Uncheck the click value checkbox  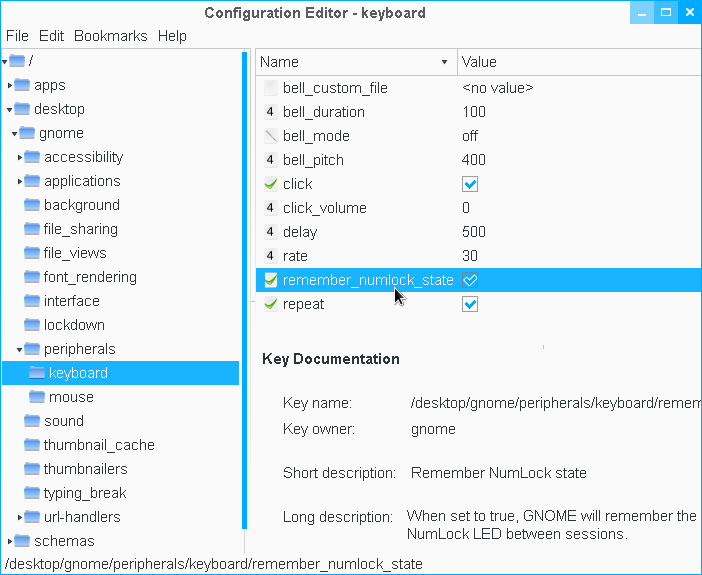[470, 184]
